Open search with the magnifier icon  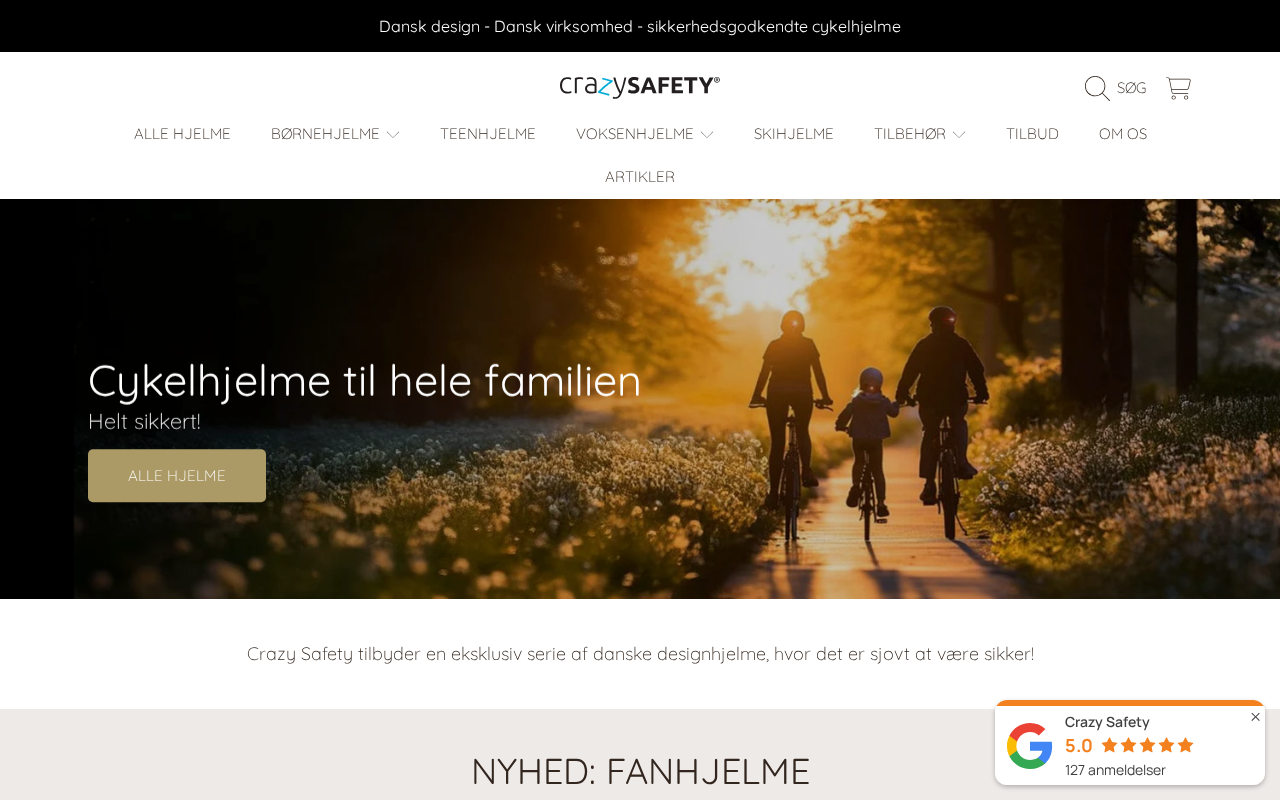(x=1097, y=88)
